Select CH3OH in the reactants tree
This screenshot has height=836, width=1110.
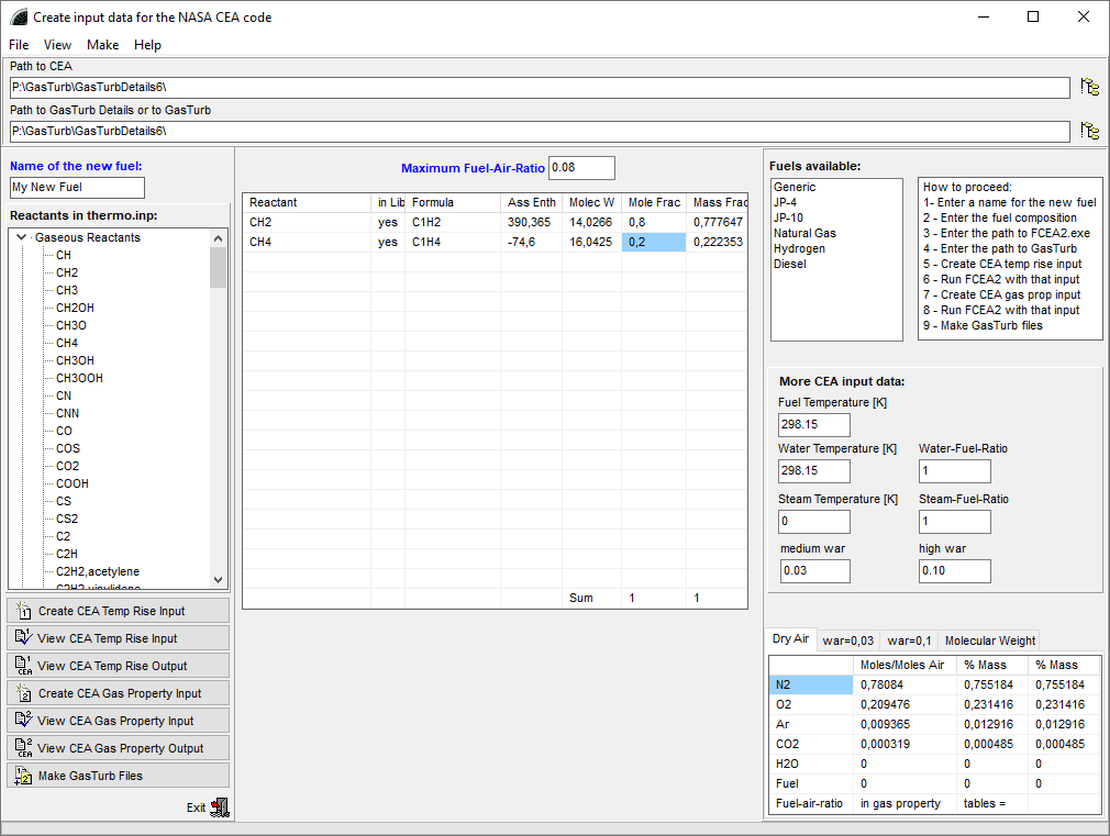75,360
